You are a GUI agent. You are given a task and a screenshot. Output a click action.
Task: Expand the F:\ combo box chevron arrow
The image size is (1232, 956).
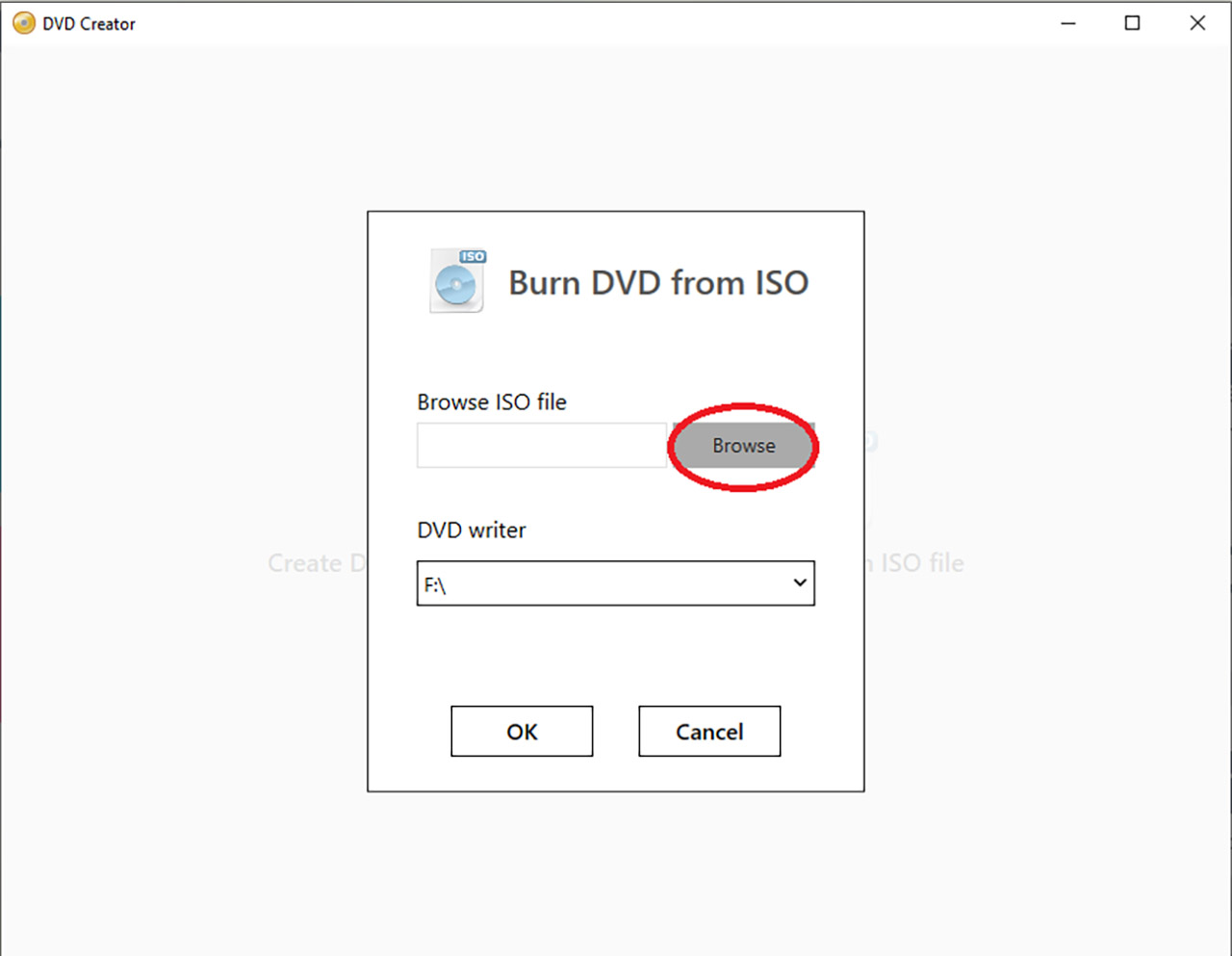(799, 582)
